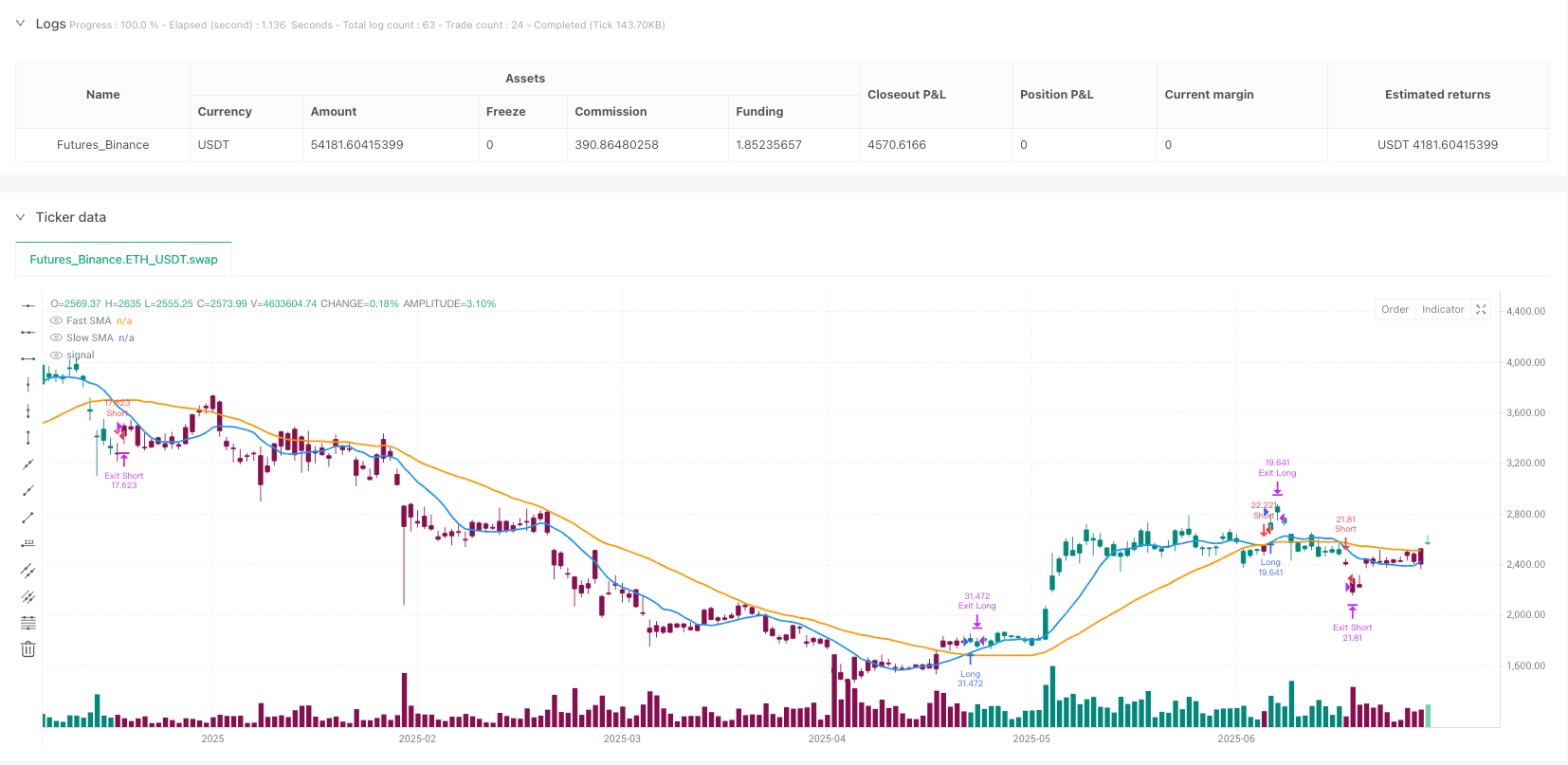The width and height of the screenshot is (1568, 765).
Task: Select the Fibonacci retracement lines tool
Action: 28,623
